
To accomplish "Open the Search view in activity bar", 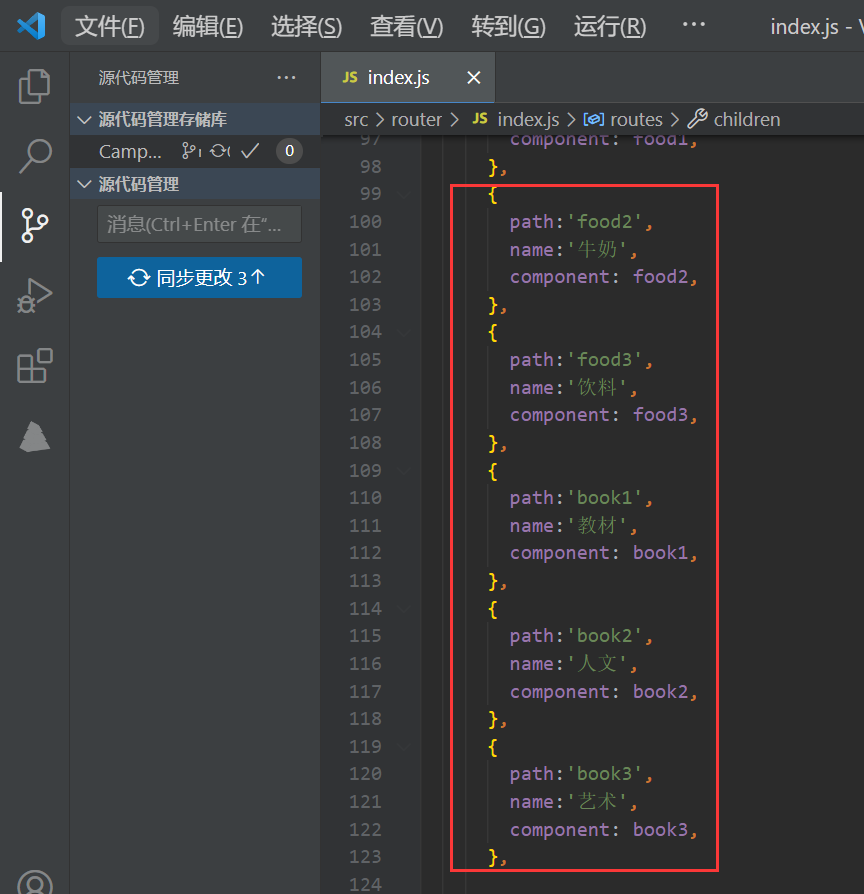I will tap(34, 155).
